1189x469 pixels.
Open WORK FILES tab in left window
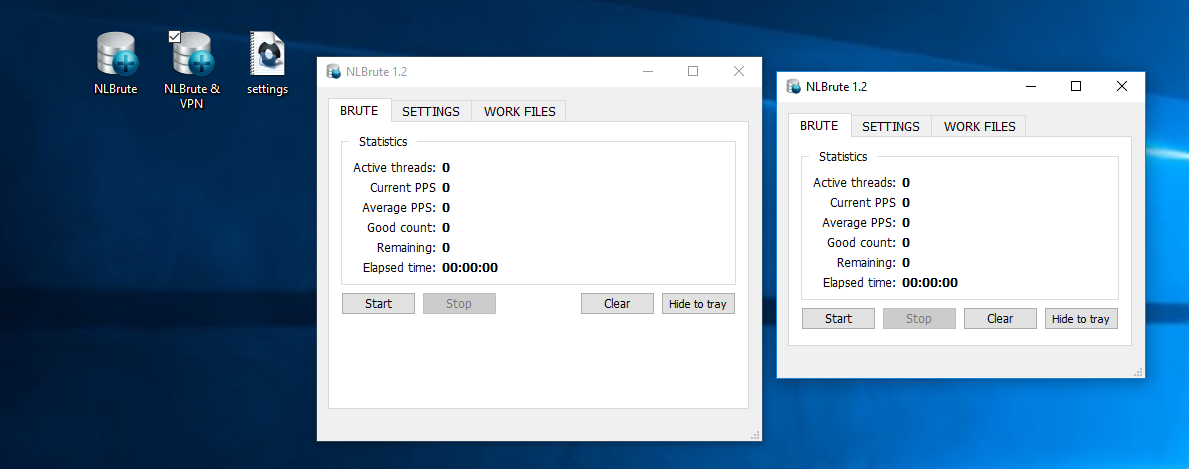pyautogui.click(x=519, y=111)
